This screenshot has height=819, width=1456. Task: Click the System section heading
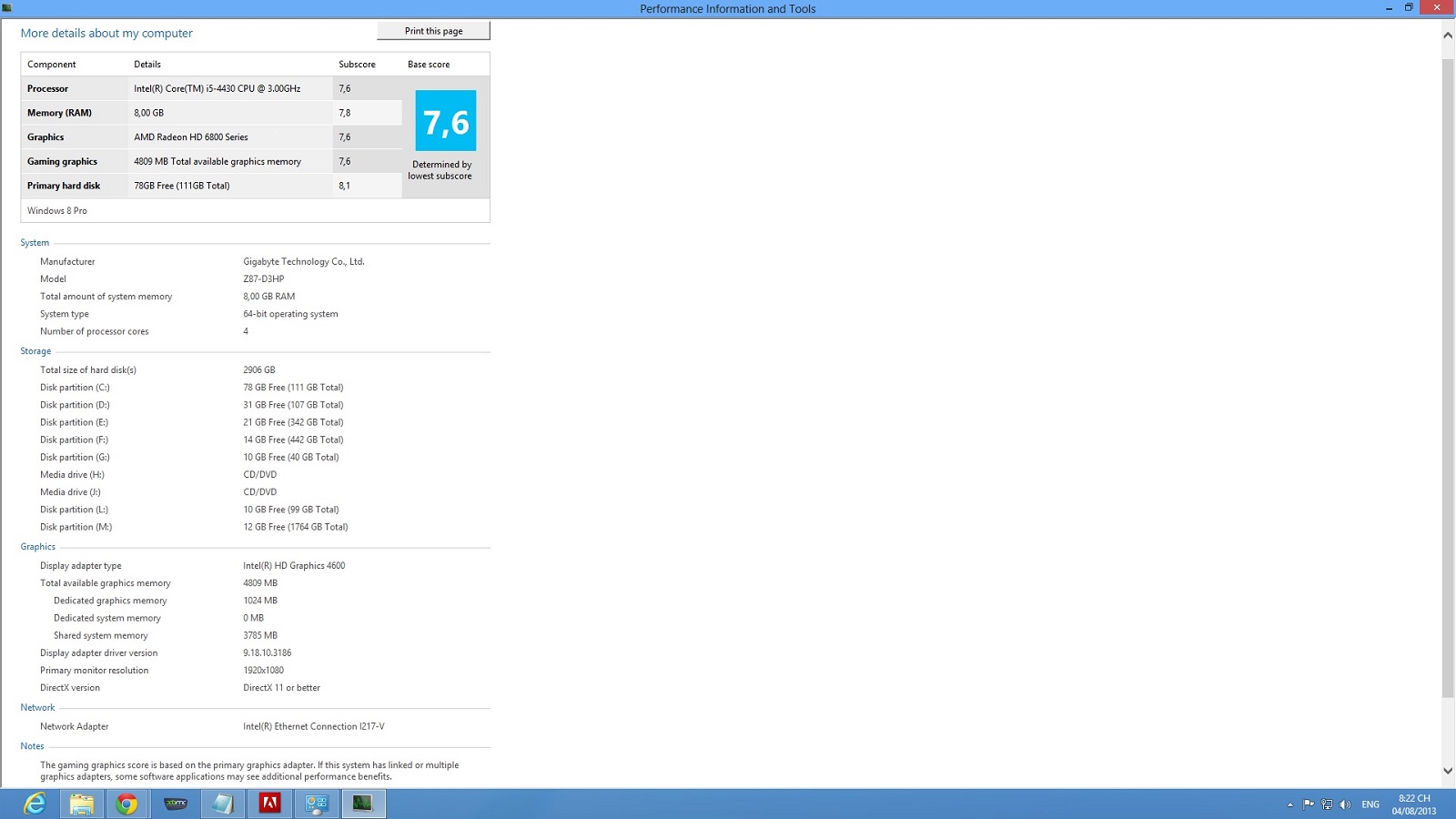pyautogui.click(x=35, y=243)
